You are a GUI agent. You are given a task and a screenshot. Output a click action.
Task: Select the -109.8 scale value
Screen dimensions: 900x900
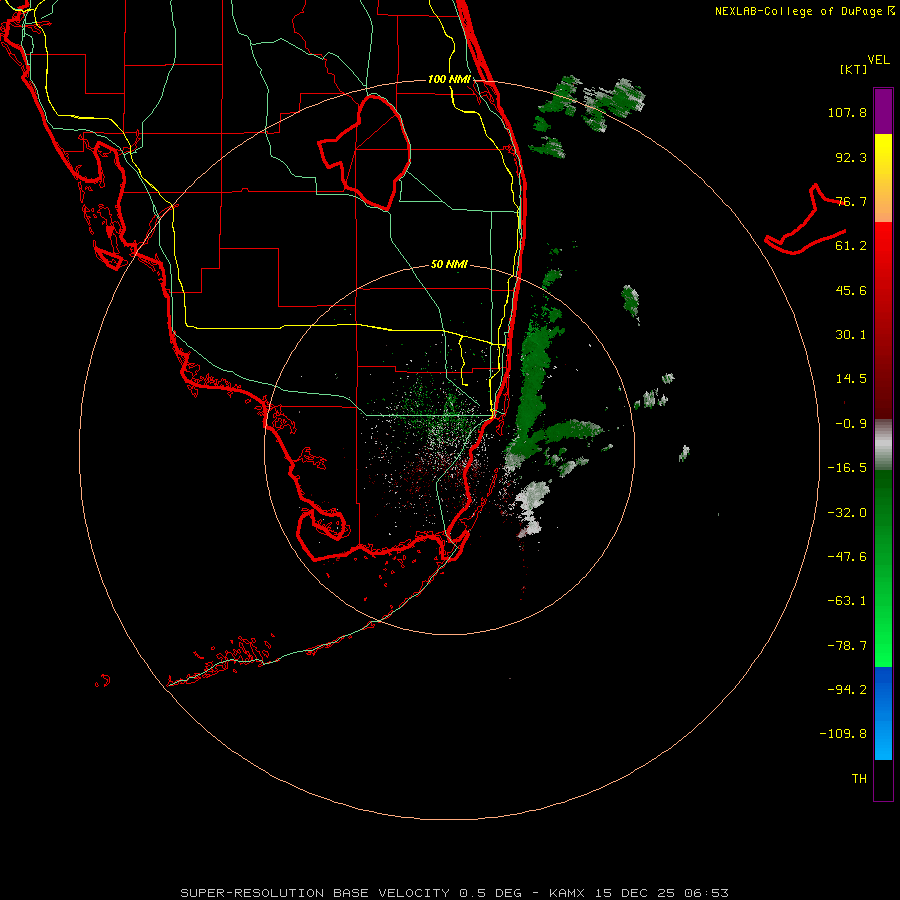pyautogui.click(x=843, y=734)
